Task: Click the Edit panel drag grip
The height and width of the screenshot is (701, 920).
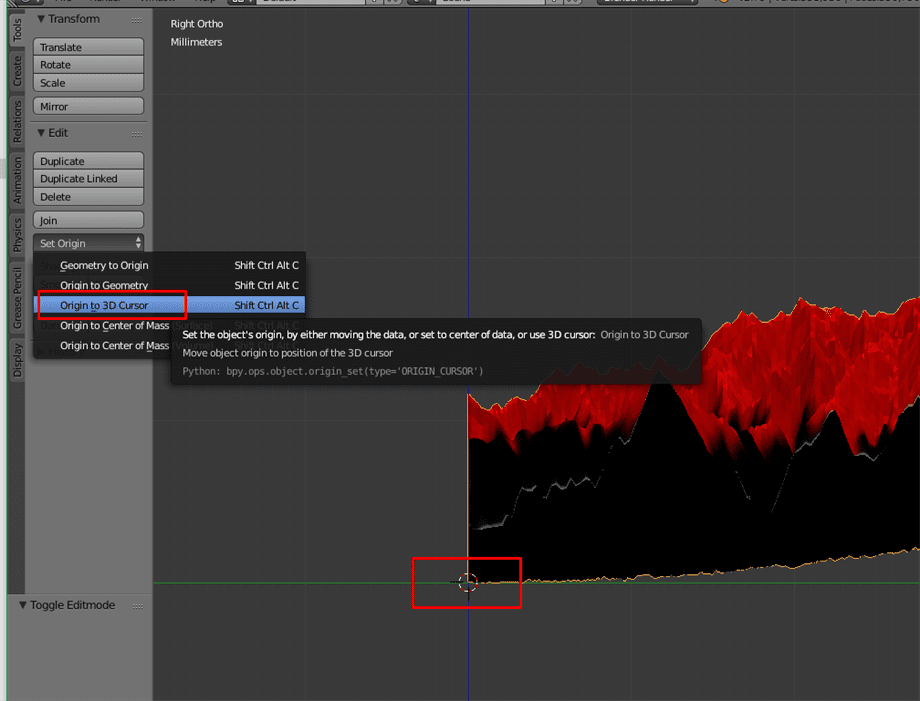Action: pos(137,134)
